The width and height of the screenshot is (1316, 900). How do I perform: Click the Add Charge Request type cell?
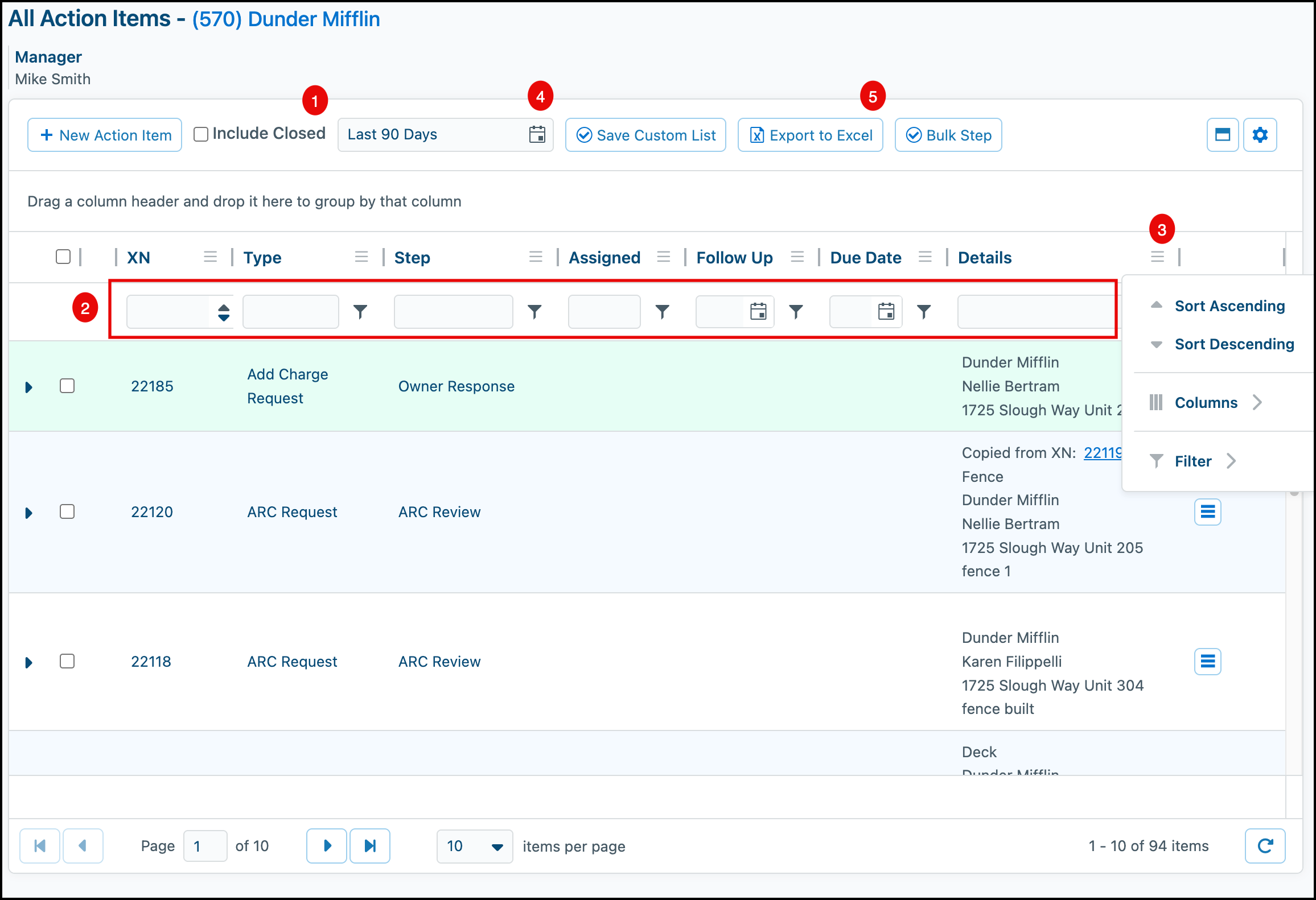(x=287, y=386)
